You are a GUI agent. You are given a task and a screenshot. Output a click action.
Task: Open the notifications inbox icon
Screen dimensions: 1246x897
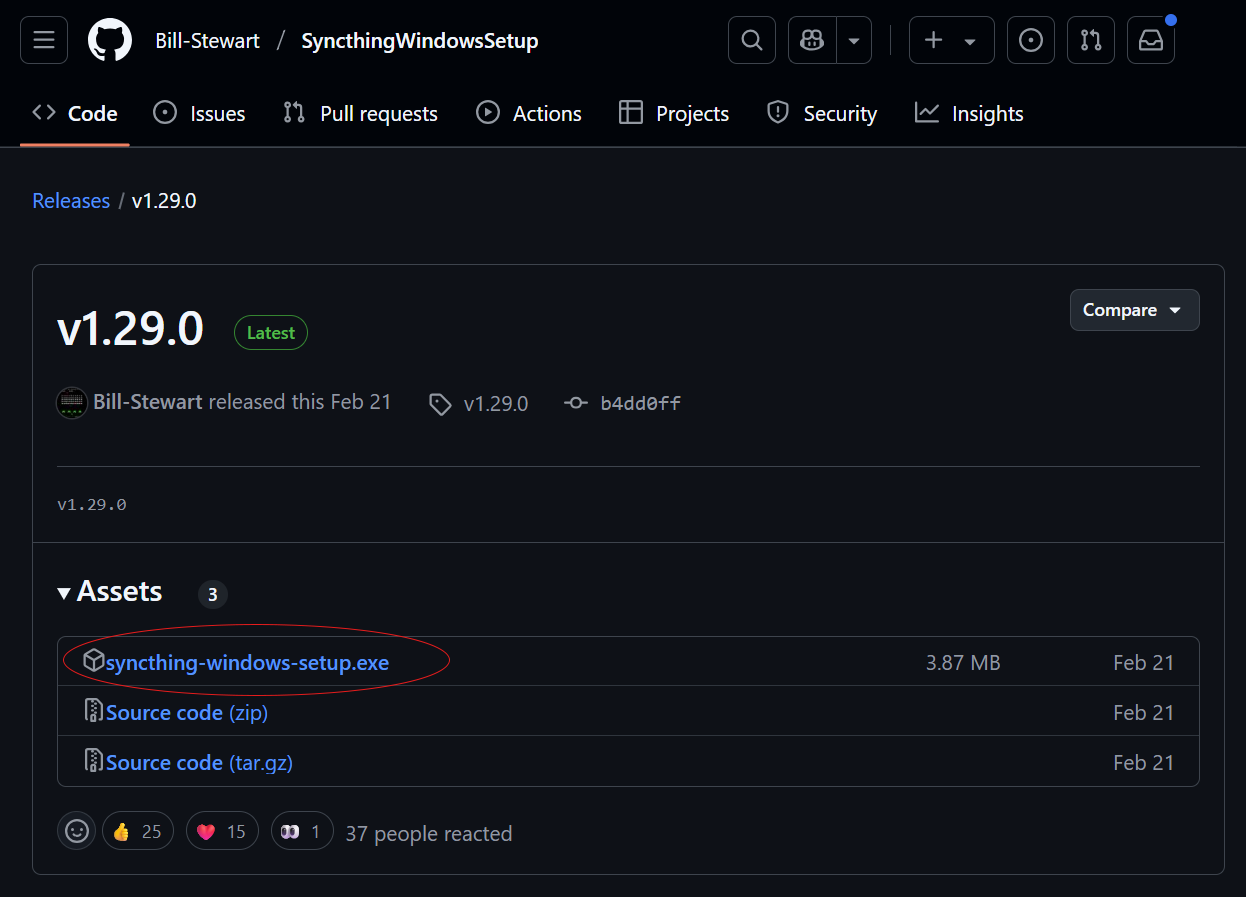click(x=1151, y=40)
